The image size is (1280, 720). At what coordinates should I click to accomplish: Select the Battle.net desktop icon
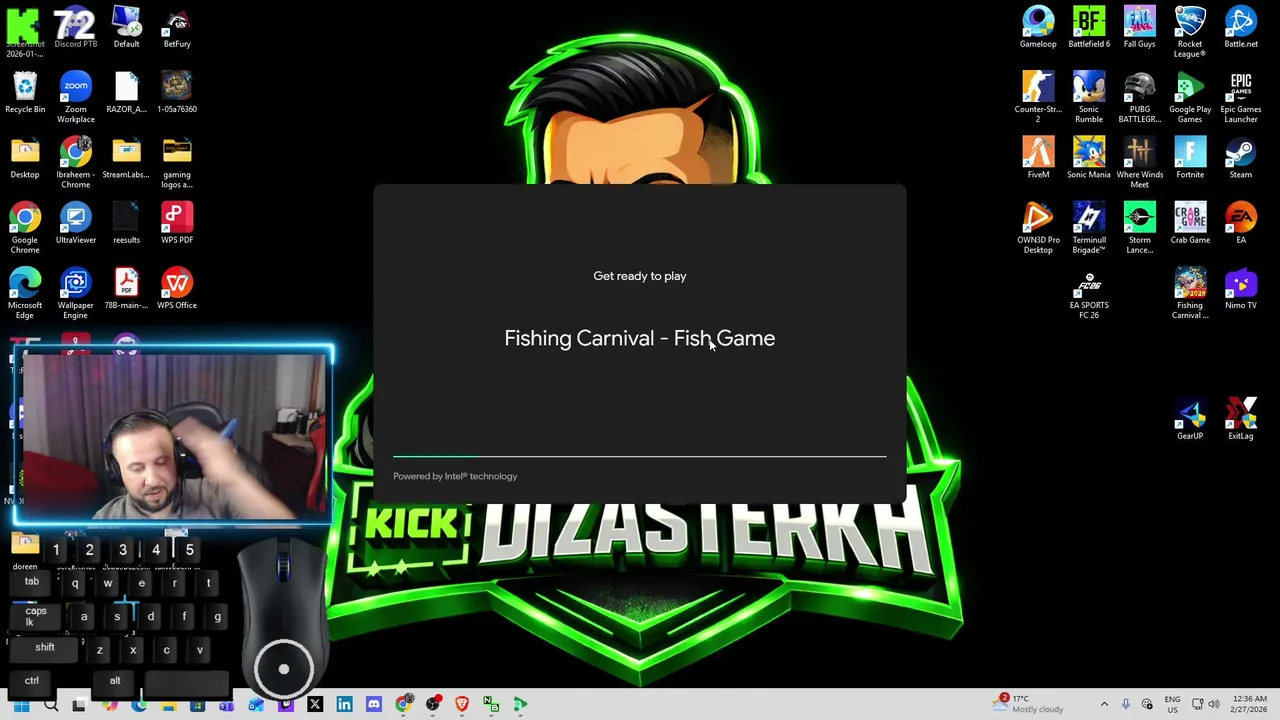1241,27
